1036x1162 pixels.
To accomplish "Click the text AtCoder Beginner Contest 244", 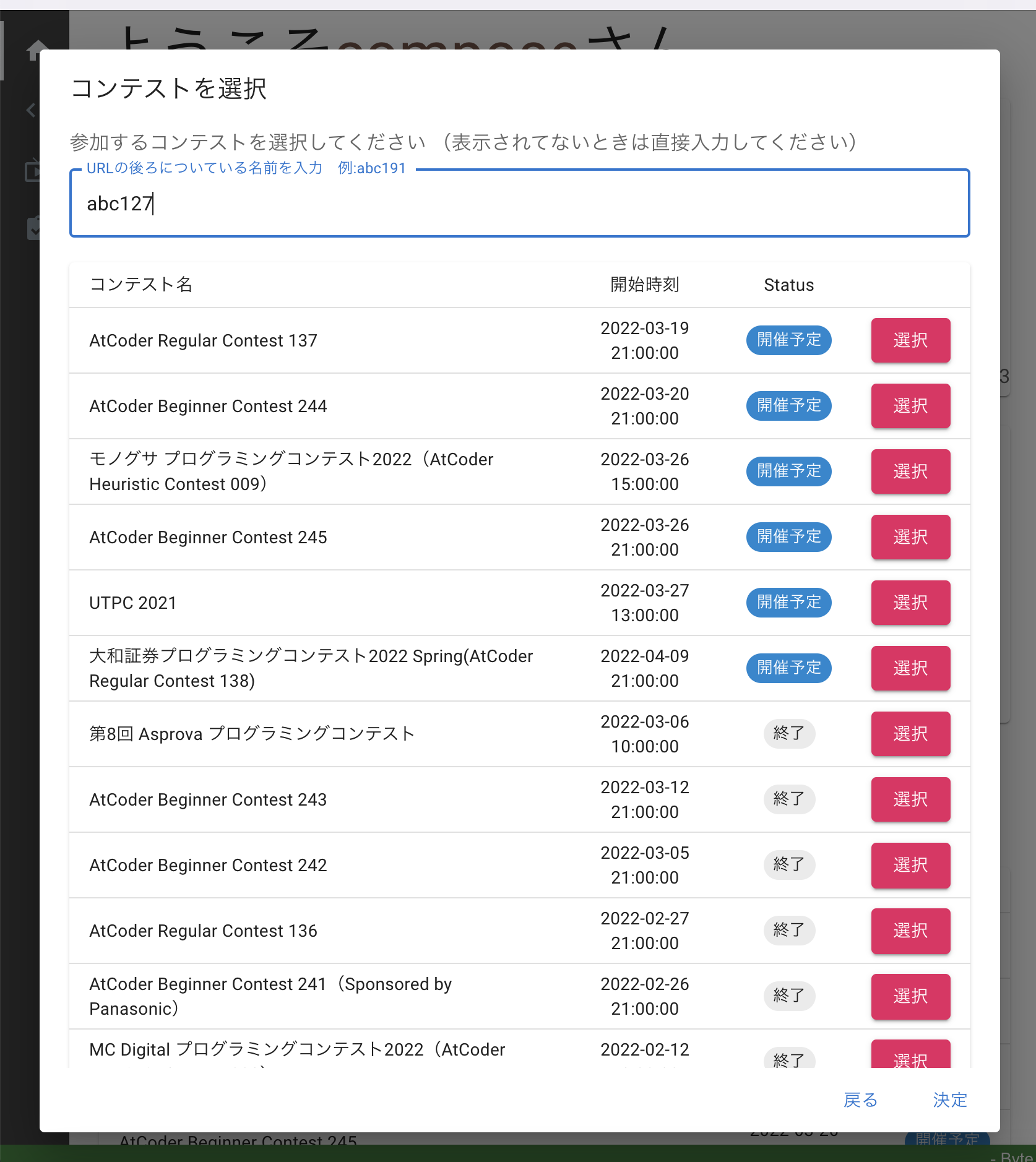I will [208, 406].
